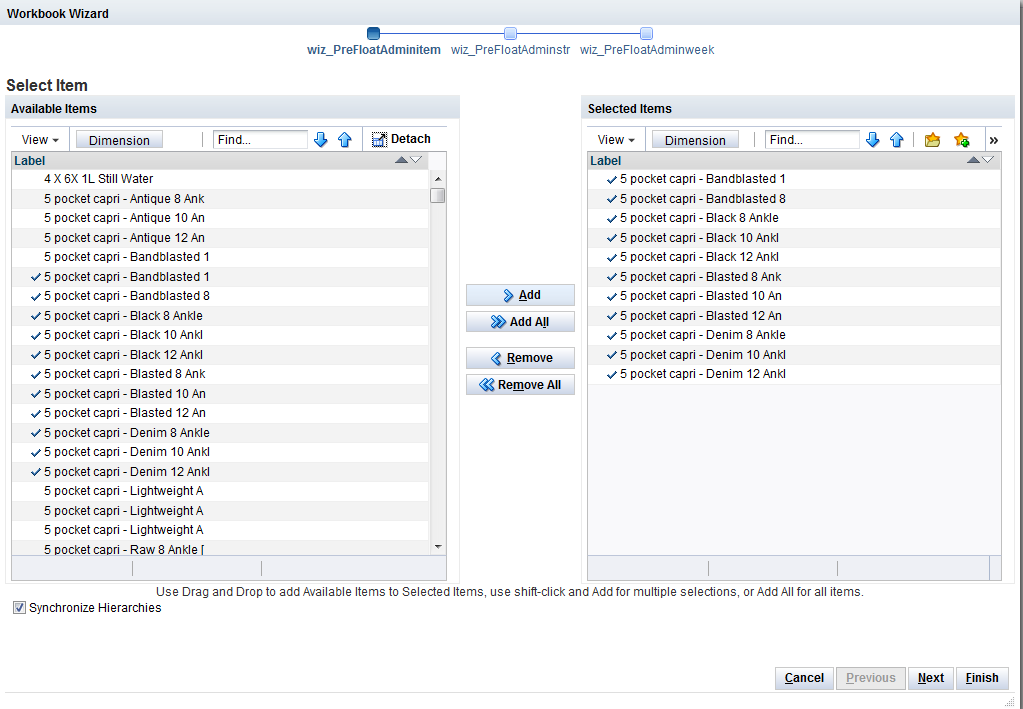
Task: Click the Available Items scrollbar thumb
Action: (x=438, y=195)
